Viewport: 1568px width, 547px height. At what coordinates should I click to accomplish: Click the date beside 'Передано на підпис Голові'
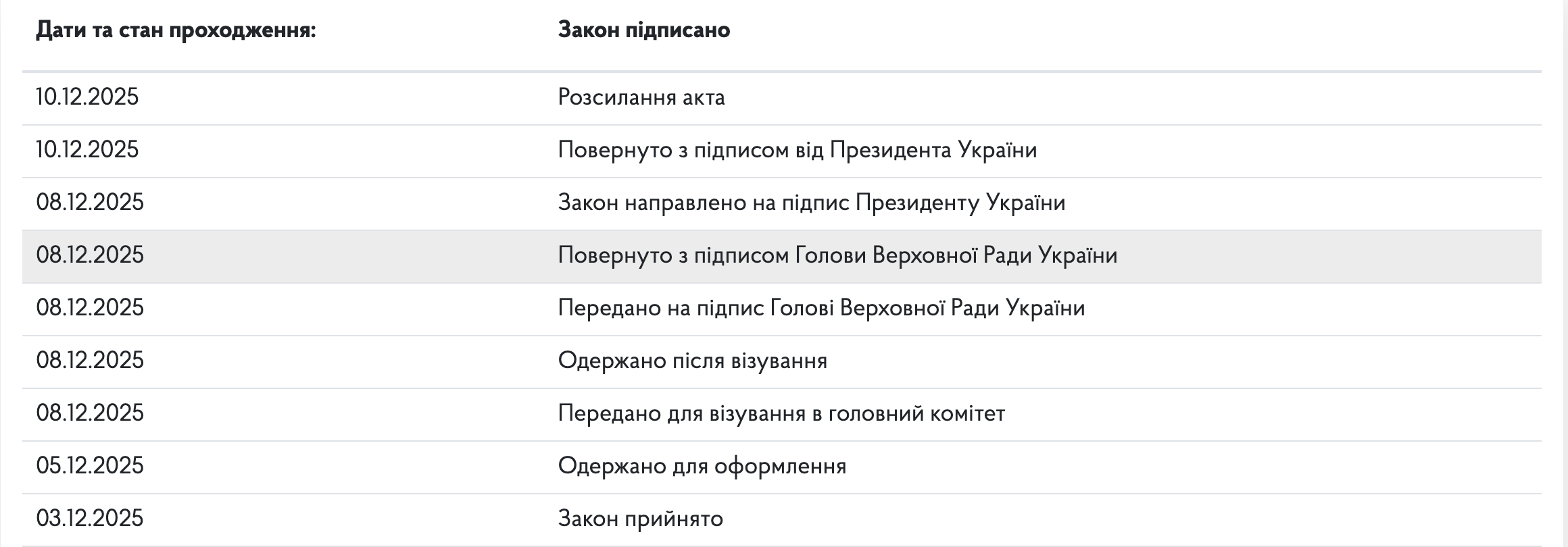90,308
